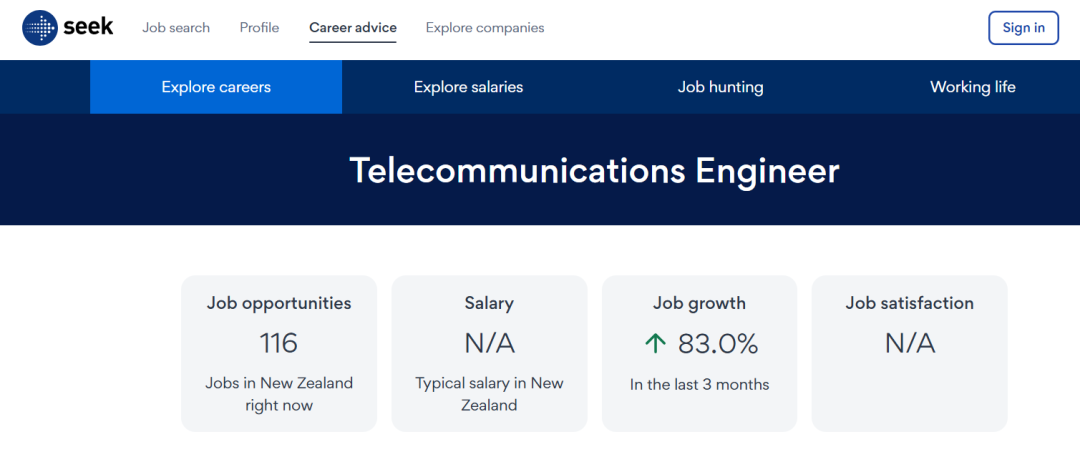Click the seek wordmark text

point(88,28)
